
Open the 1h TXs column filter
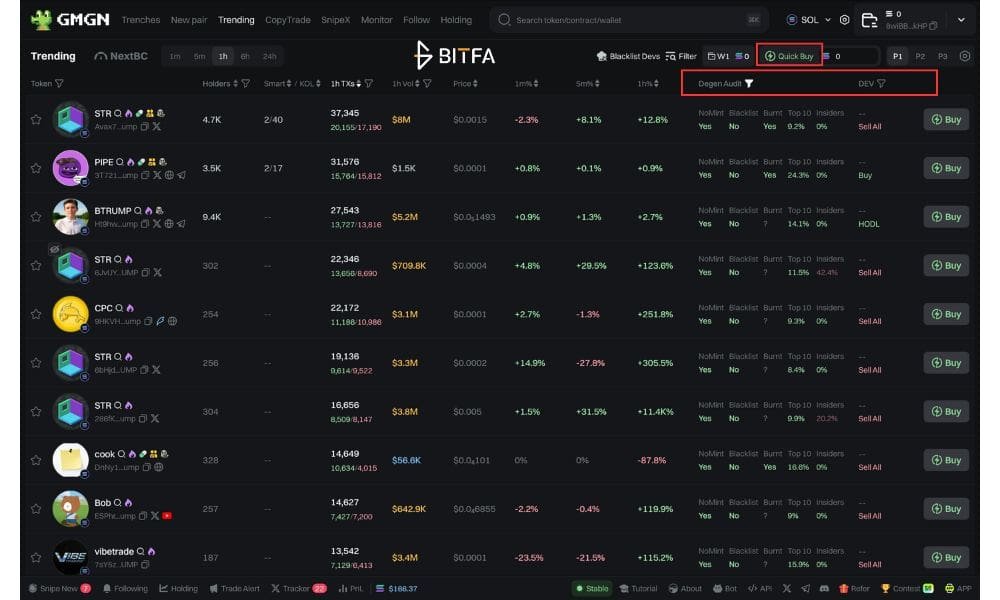click(369, 84)
